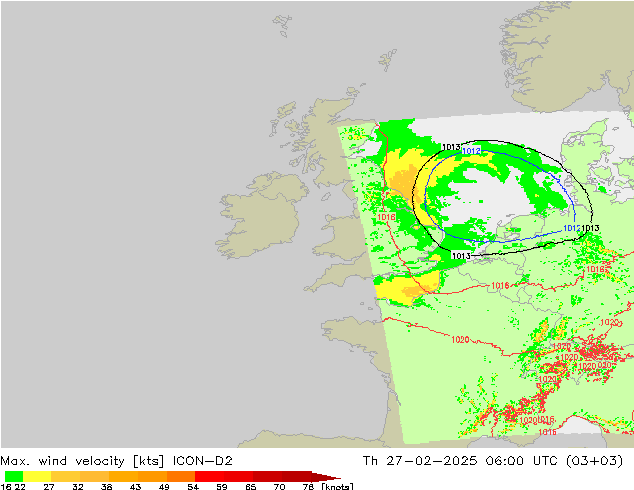Click the legend value "59"

222,486
